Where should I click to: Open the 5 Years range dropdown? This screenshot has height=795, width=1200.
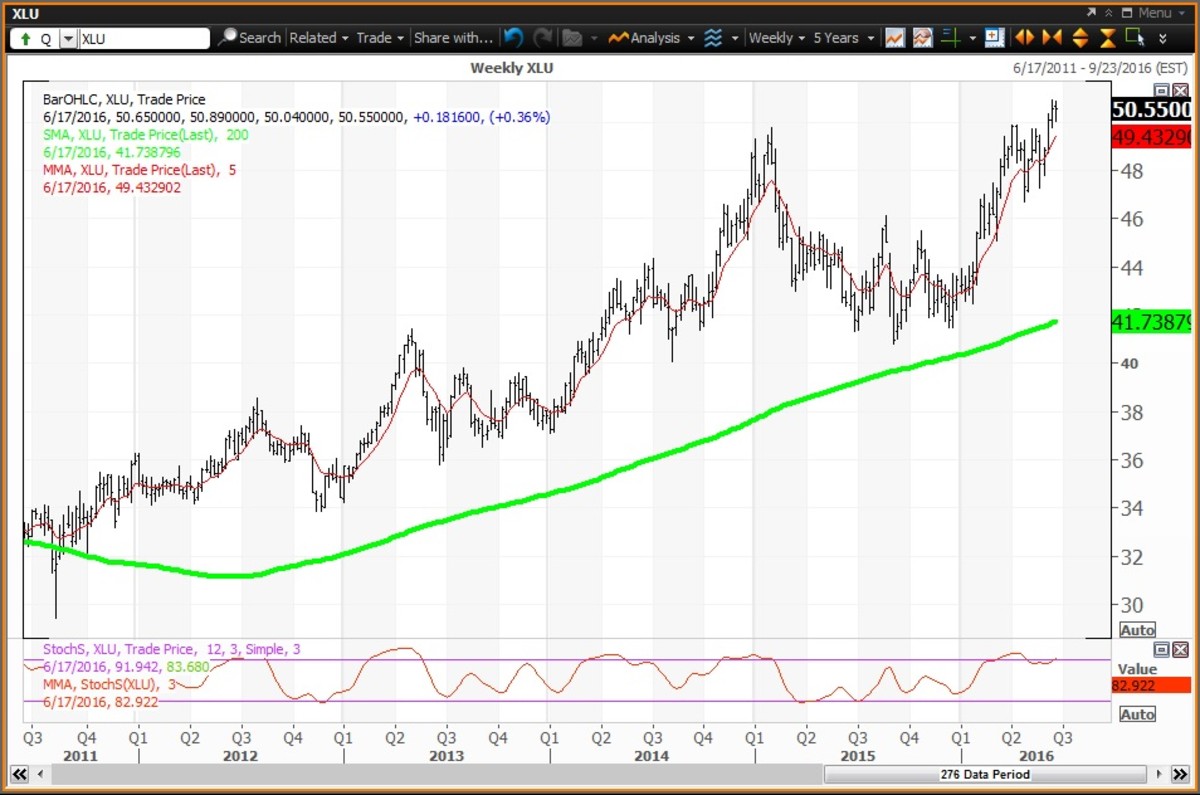click(843, 38)
